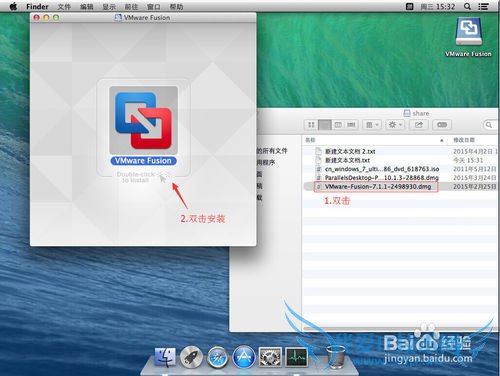Click the horizontal scrollbar of the share window
The width and height of the screenshot is (500, 376).
400,329
